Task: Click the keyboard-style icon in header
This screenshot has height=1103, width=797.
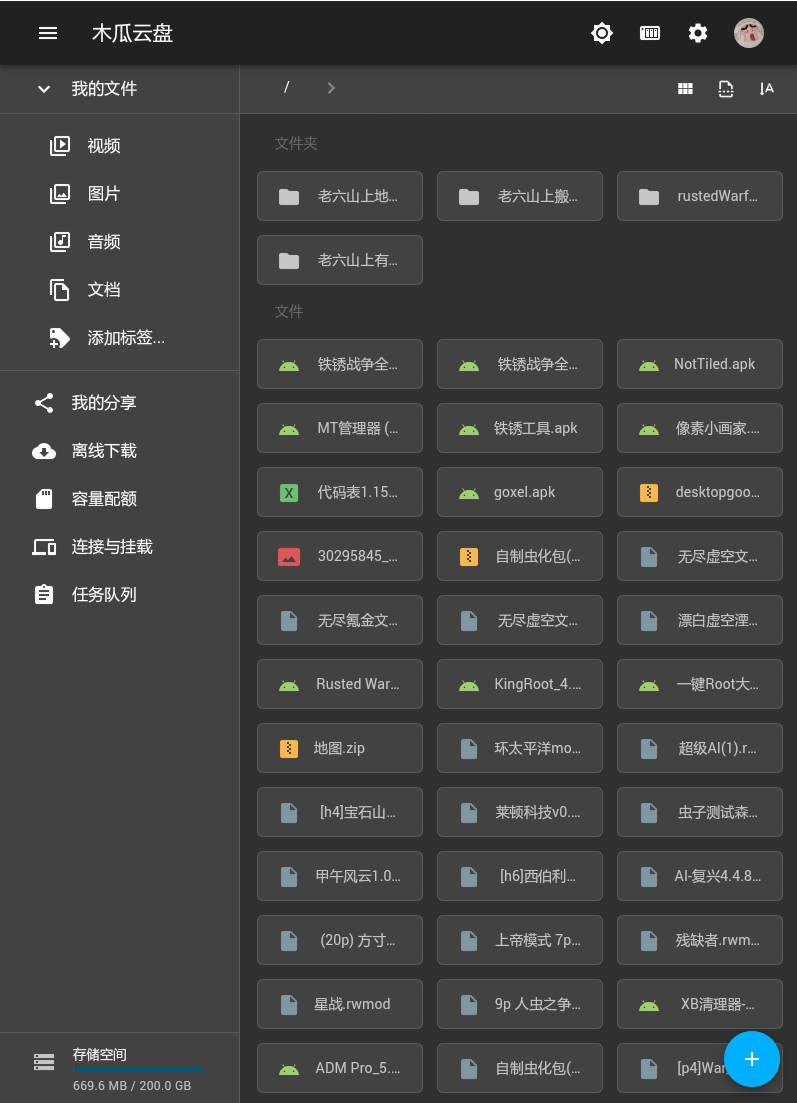Action: 650,33
